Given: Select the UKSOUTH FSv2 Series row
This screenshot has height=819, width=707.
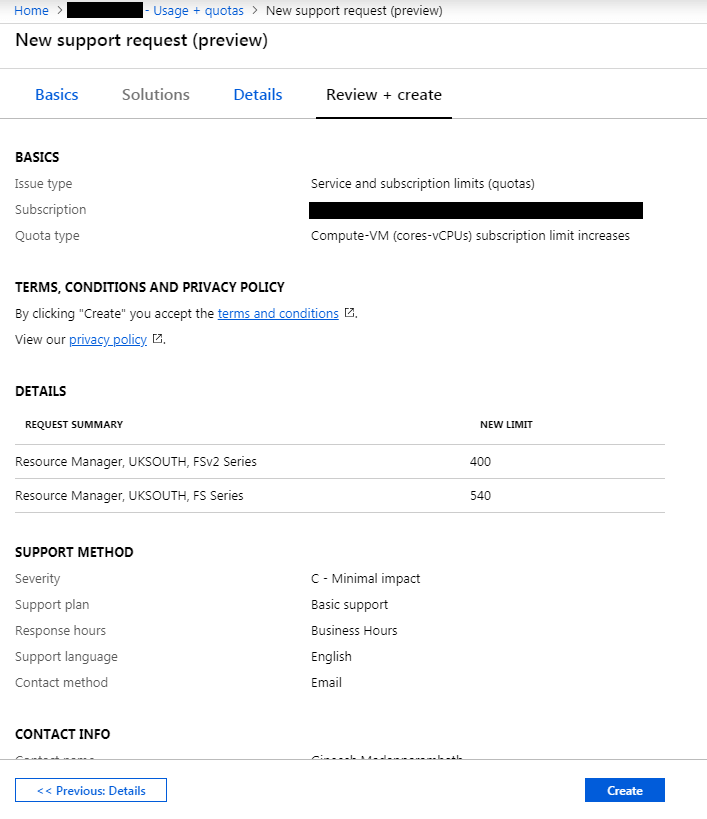Looking at the screenshot, I should pos(136,462).
